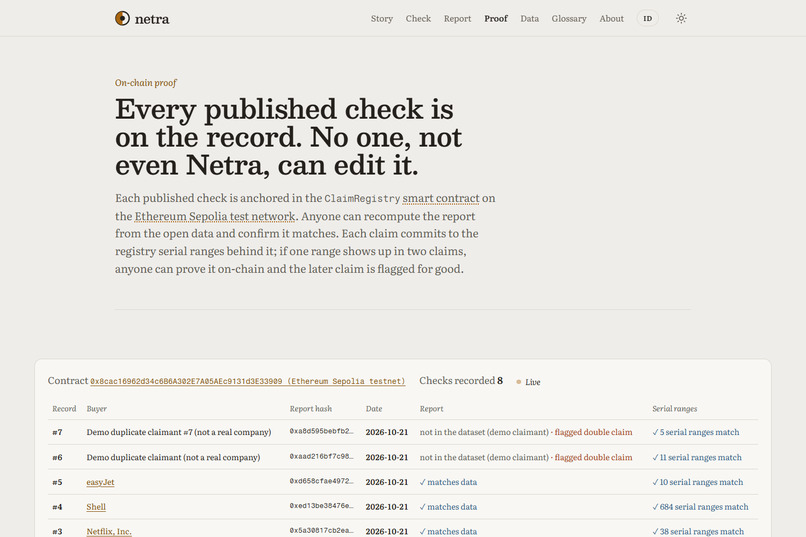This screenshot has height=537, width=806.
Task: Open the Proof nav item
Action: (496, 18)
